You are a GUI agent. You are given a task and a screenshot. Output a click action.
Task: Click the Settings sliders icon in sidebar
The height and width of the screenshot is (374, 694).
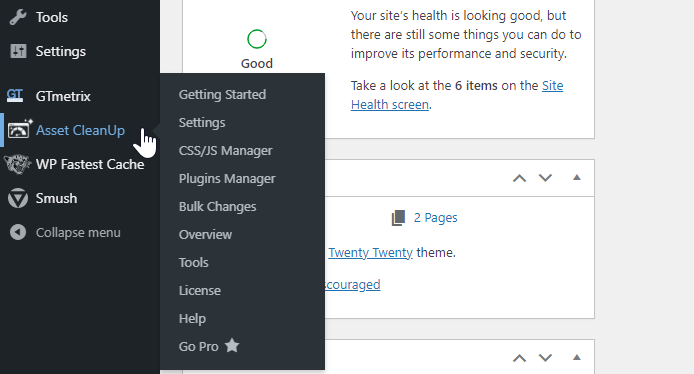tap(18, 51)
